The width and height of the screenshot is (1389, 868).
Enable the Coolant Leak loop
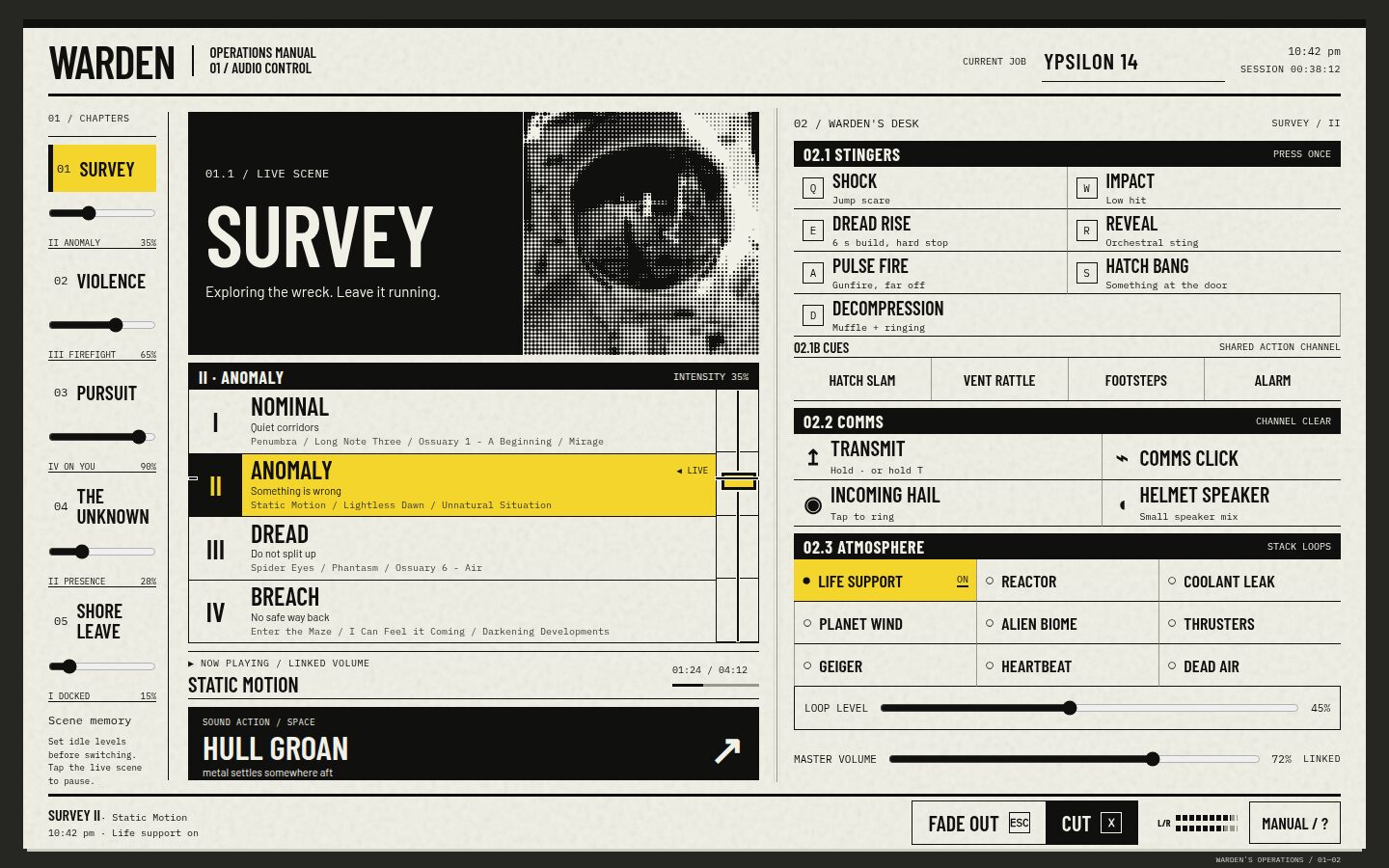pos(1250,581)
